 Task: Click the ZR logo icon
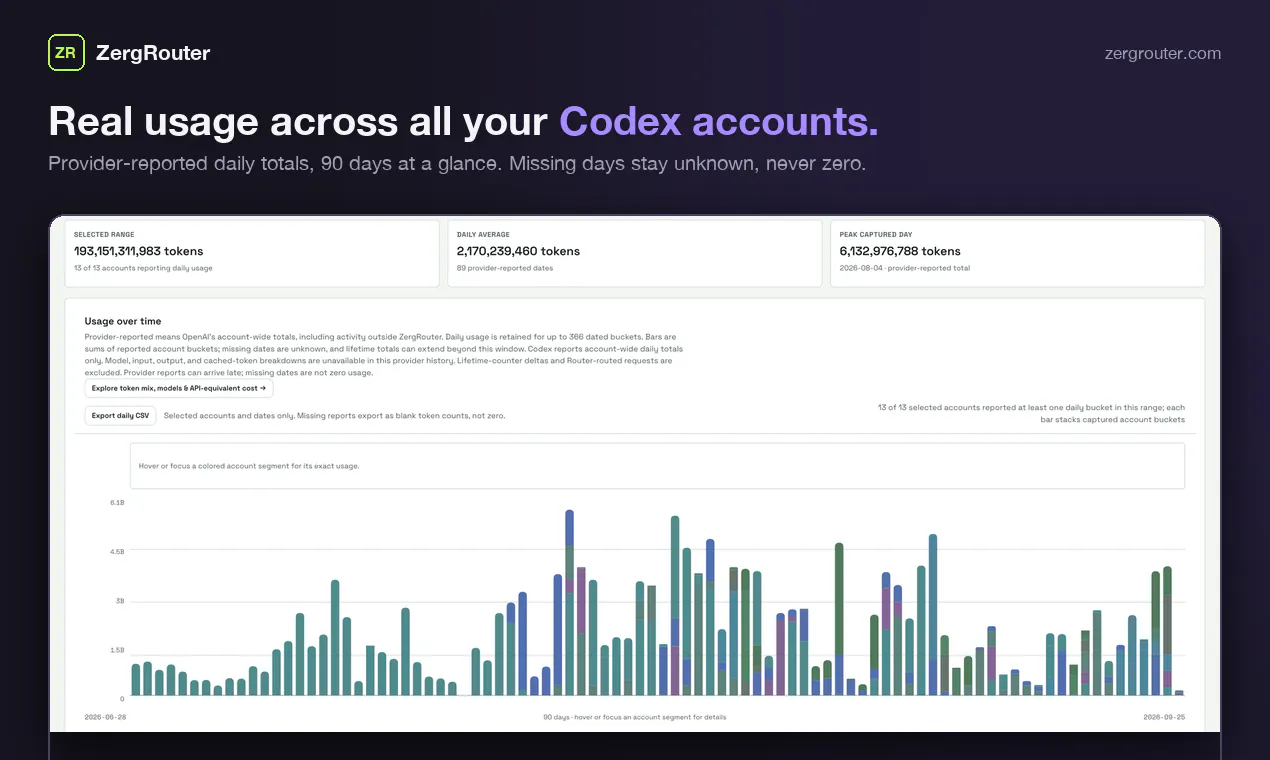tap(66, 53)
